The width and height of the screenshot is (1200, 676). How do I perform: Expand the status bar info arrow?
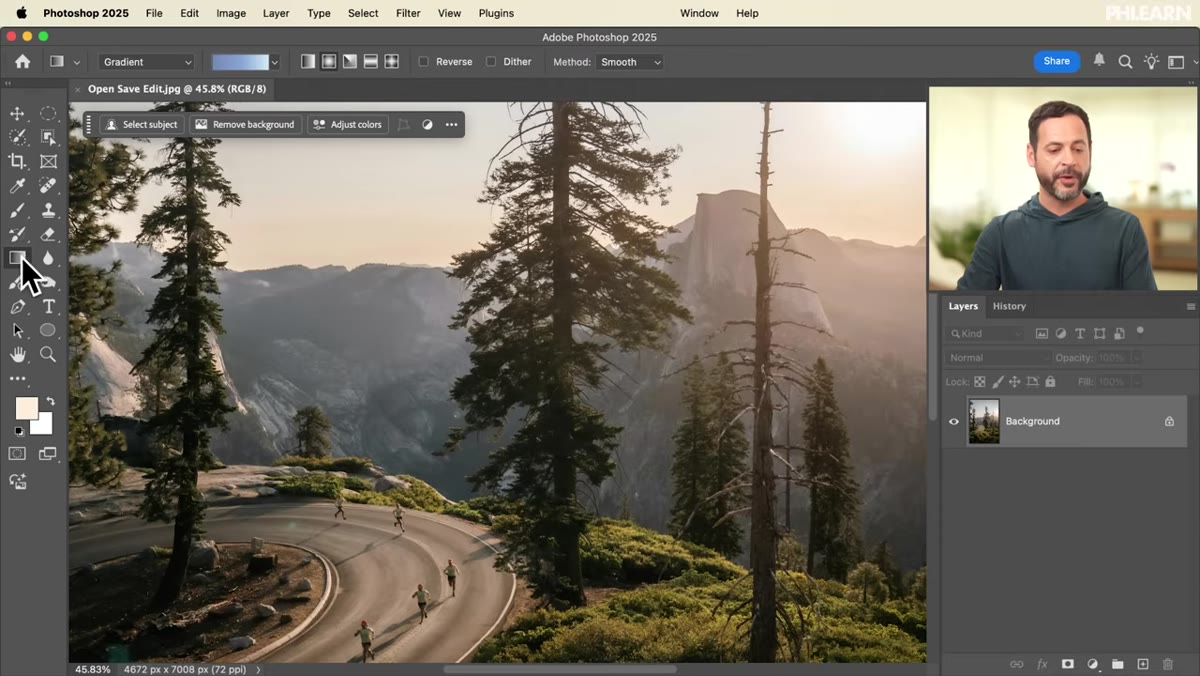259,669
